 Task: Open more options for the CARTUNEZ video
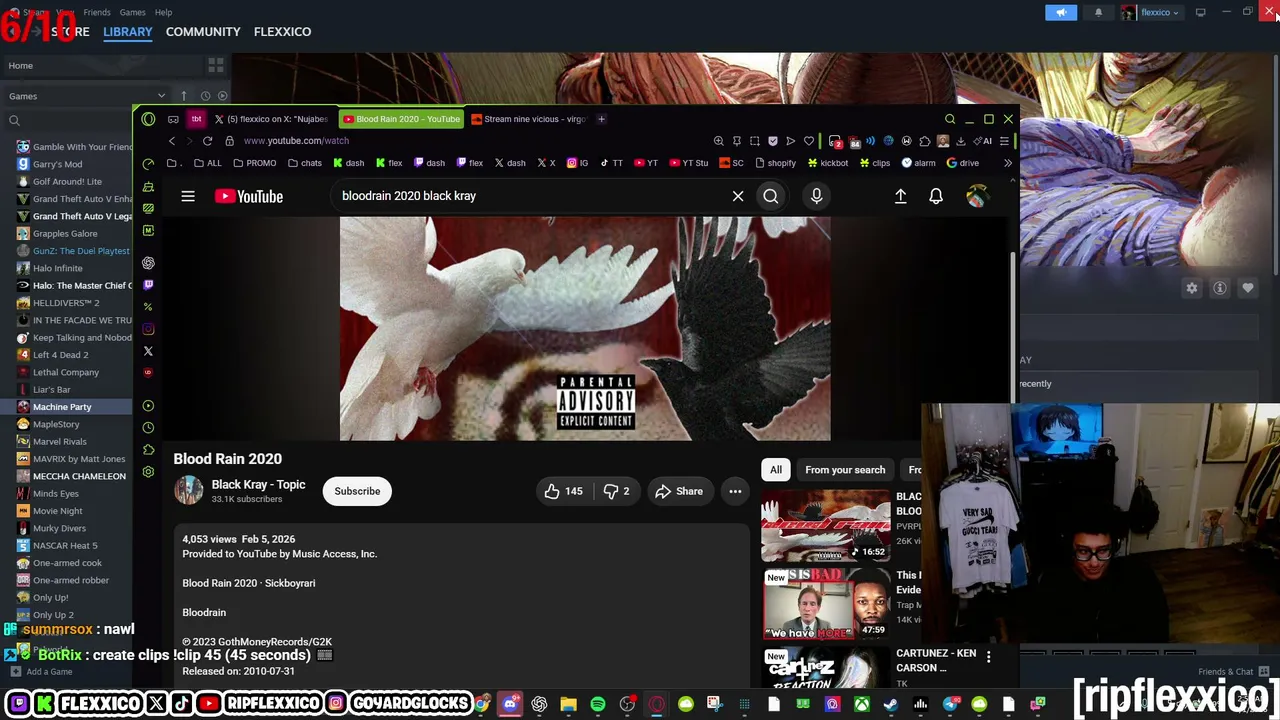tap(988, 657)
